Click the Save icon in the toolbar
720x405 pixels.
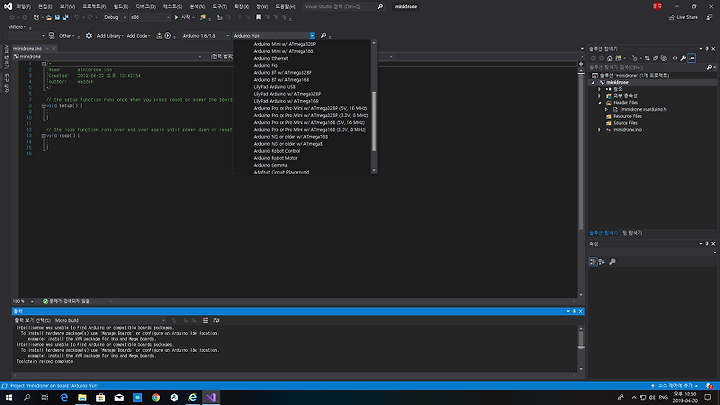(x=57, y=17)
